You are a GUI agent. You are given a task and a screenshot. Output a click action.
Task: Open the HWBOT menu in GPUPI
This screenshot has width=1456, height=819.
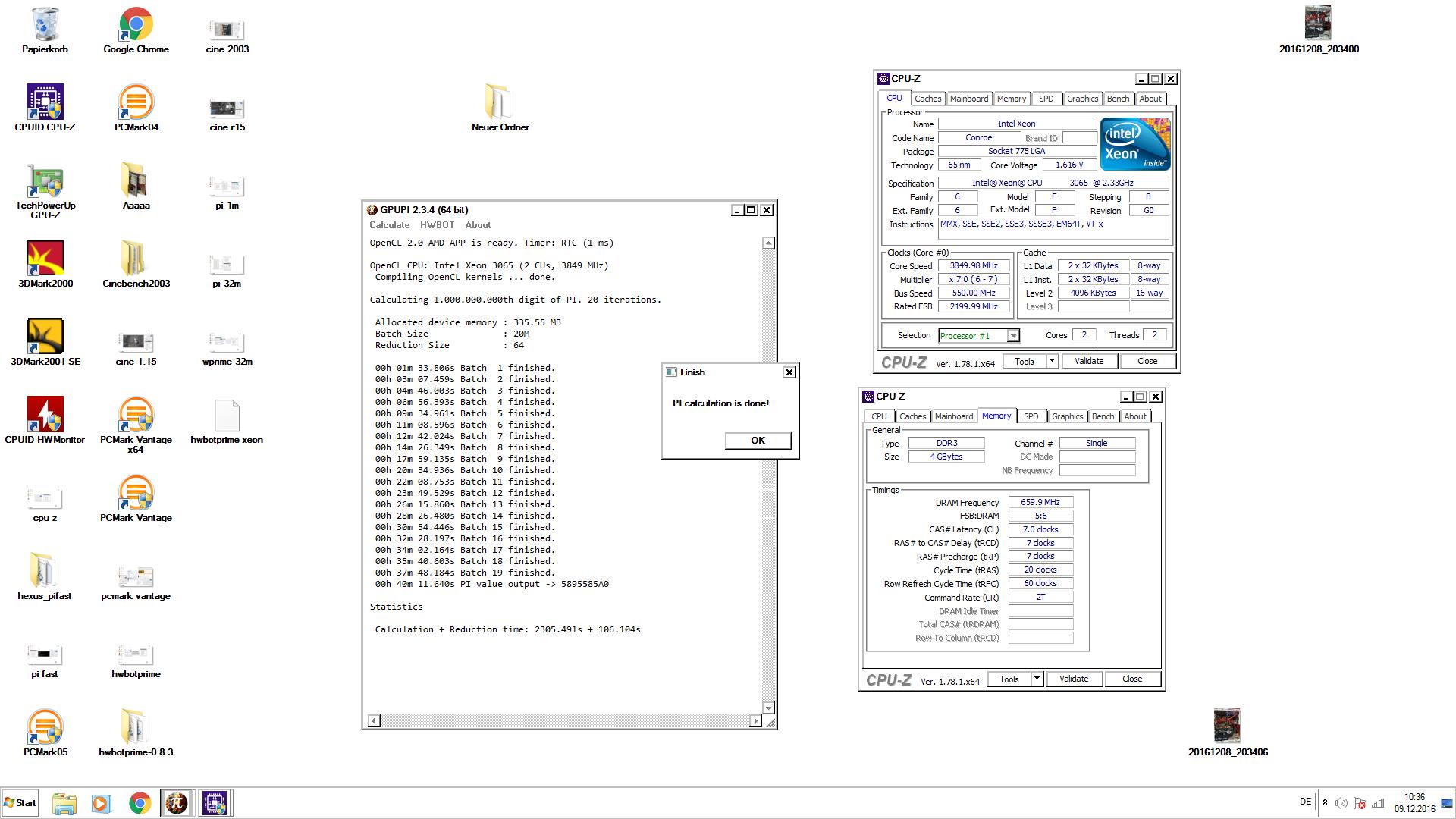click(x=437, y=225)
